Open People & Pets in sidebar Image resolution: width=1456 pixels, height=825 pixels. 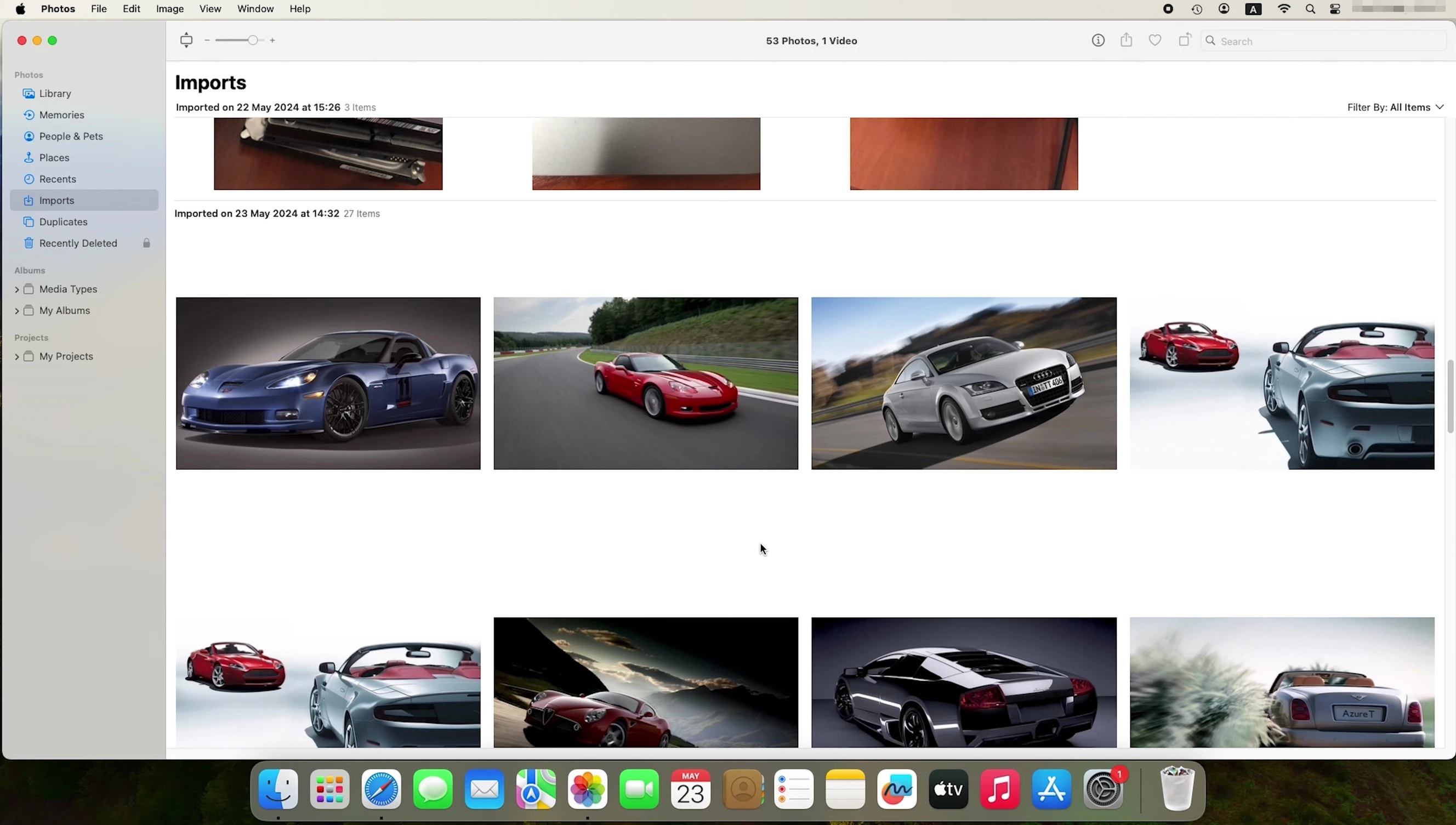coord(84,136)
